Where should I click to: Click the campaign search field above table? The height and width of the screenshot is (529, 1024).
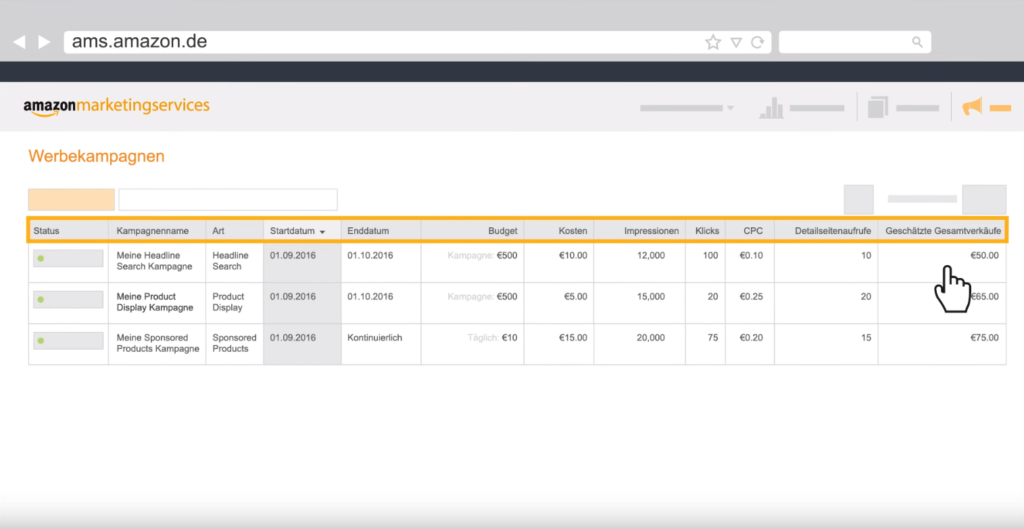click(228, 200)
